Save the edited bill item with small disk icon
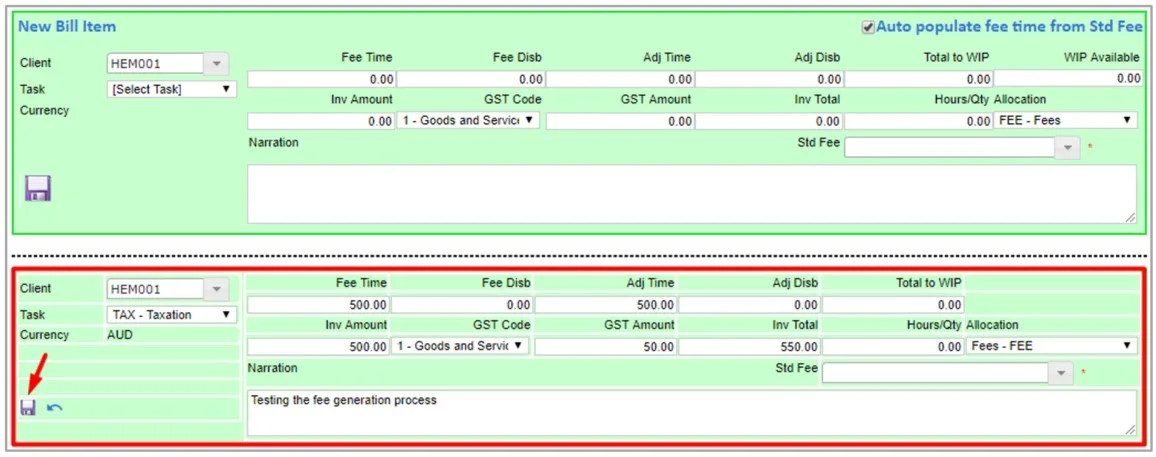This screenshot has width=1156, height=457. click(x=28, y=408)
